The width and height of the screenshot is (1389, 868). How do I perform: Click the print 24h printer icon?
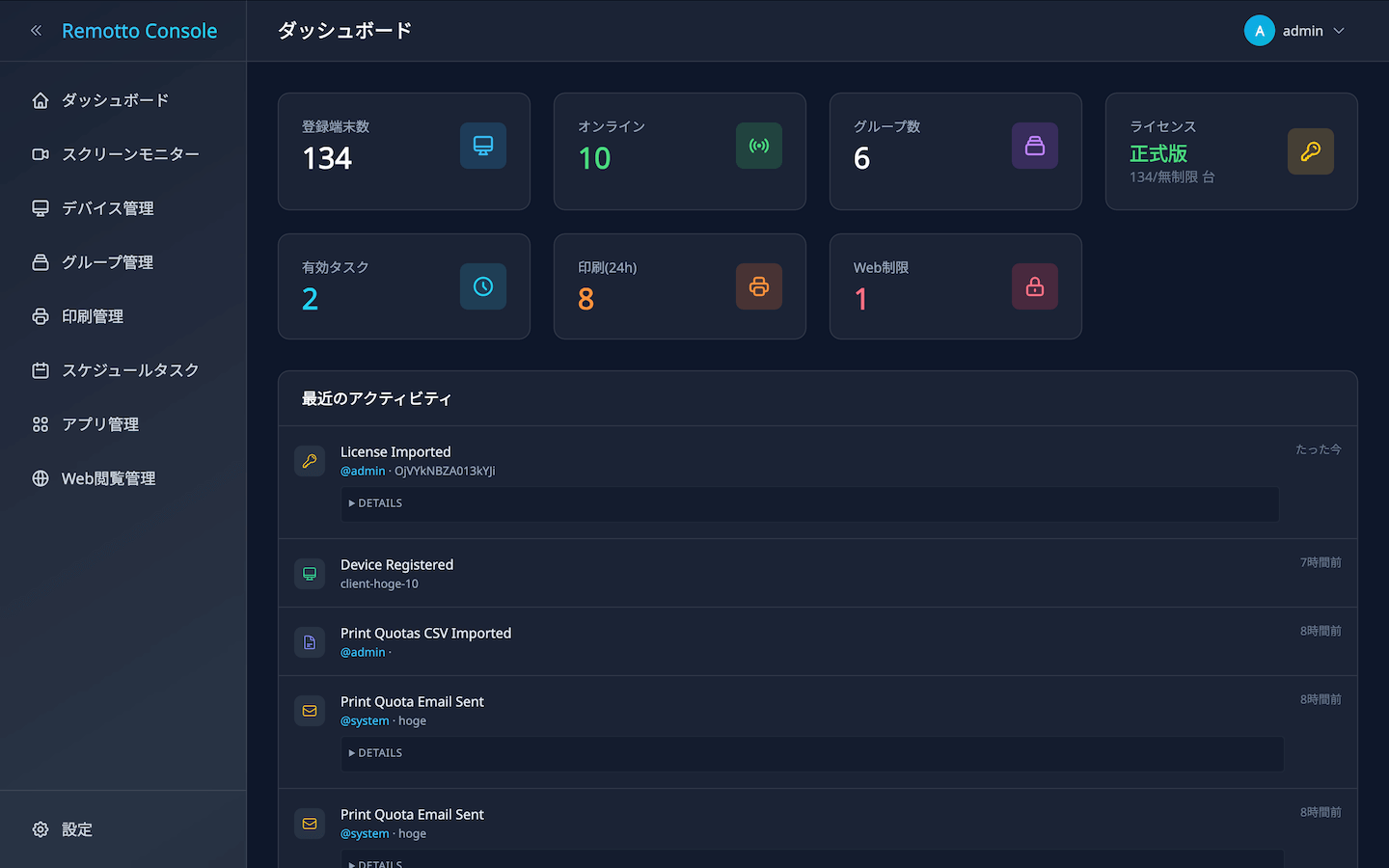point(759,286)
